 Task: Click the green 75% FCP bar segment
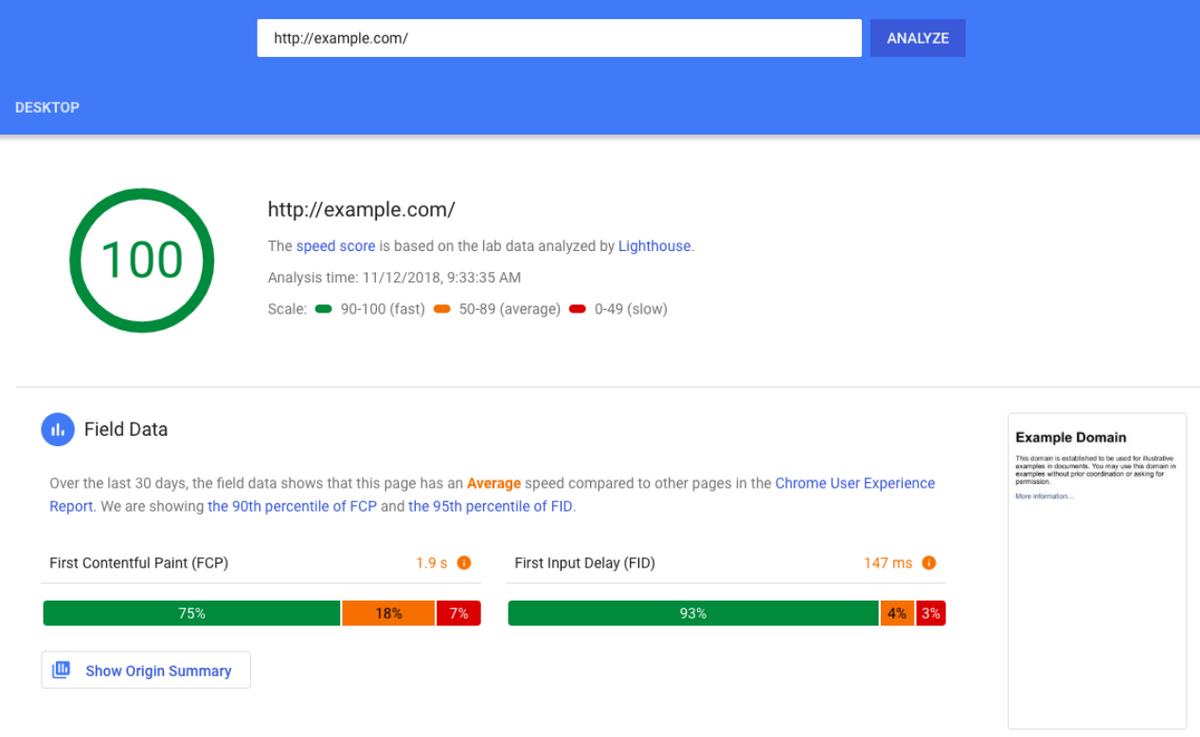coord(192,613)
